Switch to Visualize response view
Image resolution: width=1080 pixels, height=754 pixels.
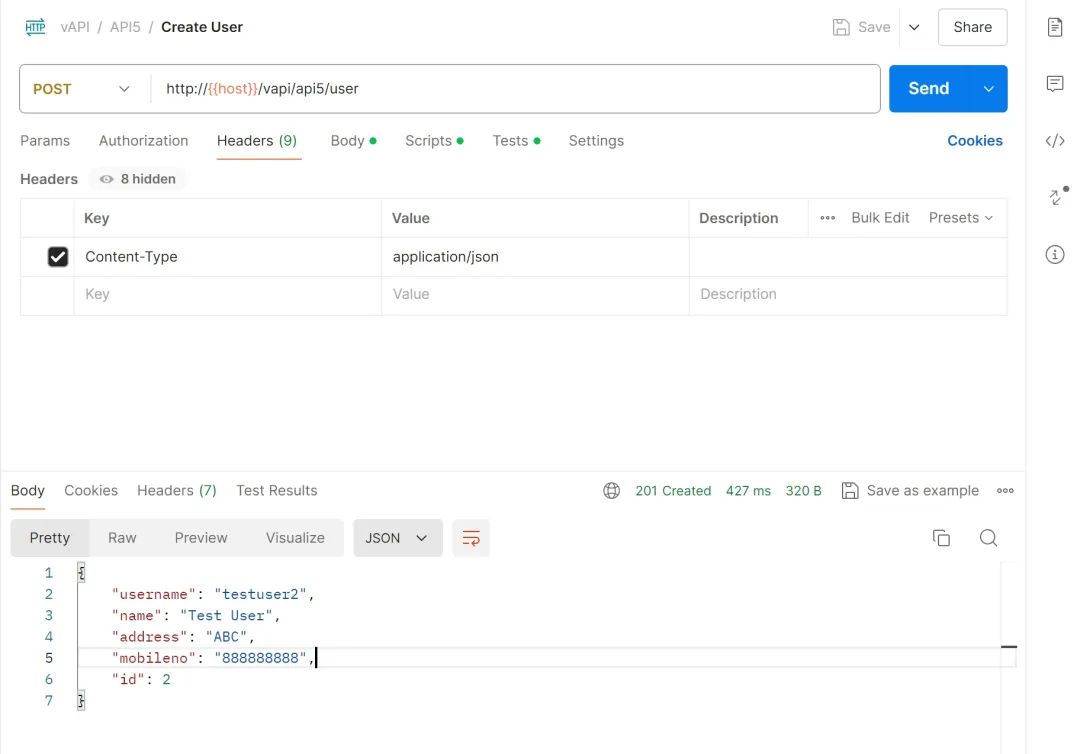(295, 538)
